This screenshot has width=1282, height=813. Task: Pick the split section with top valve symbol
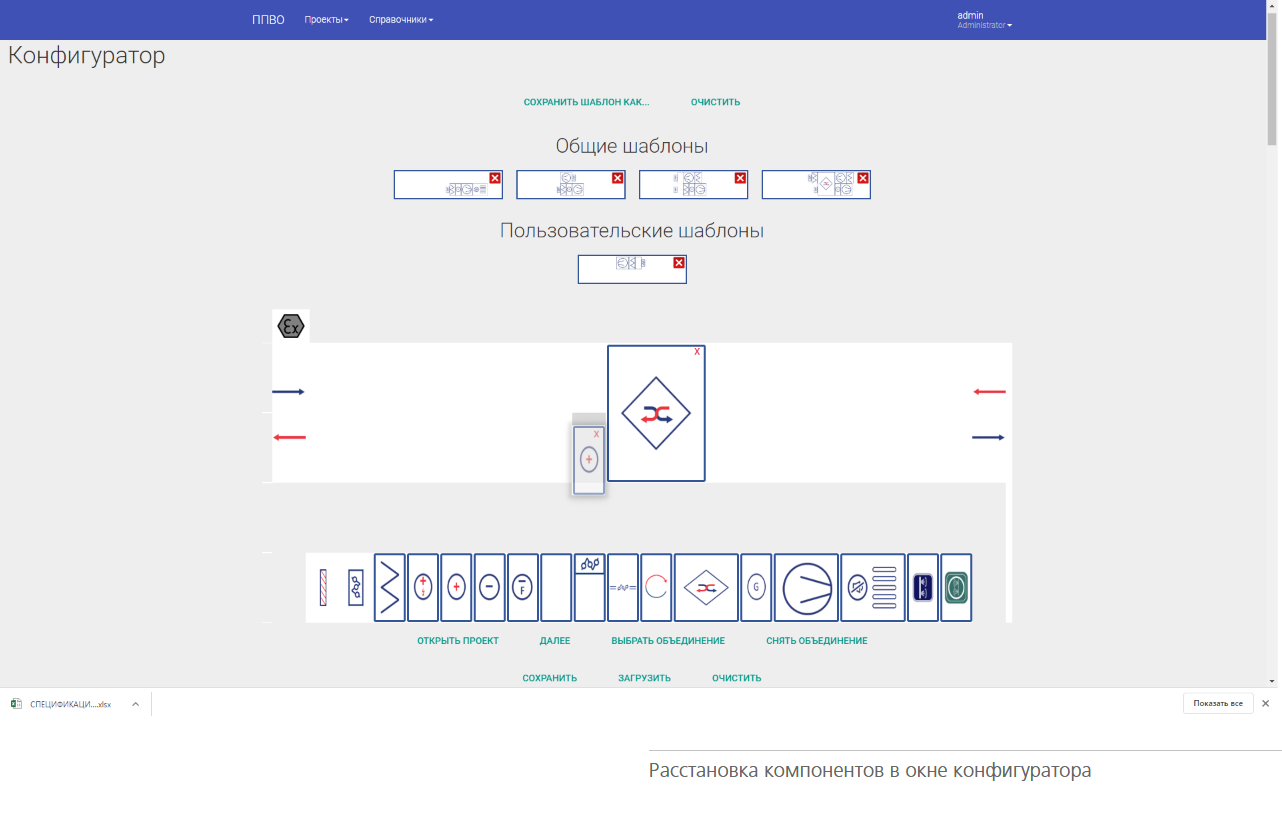590,588
